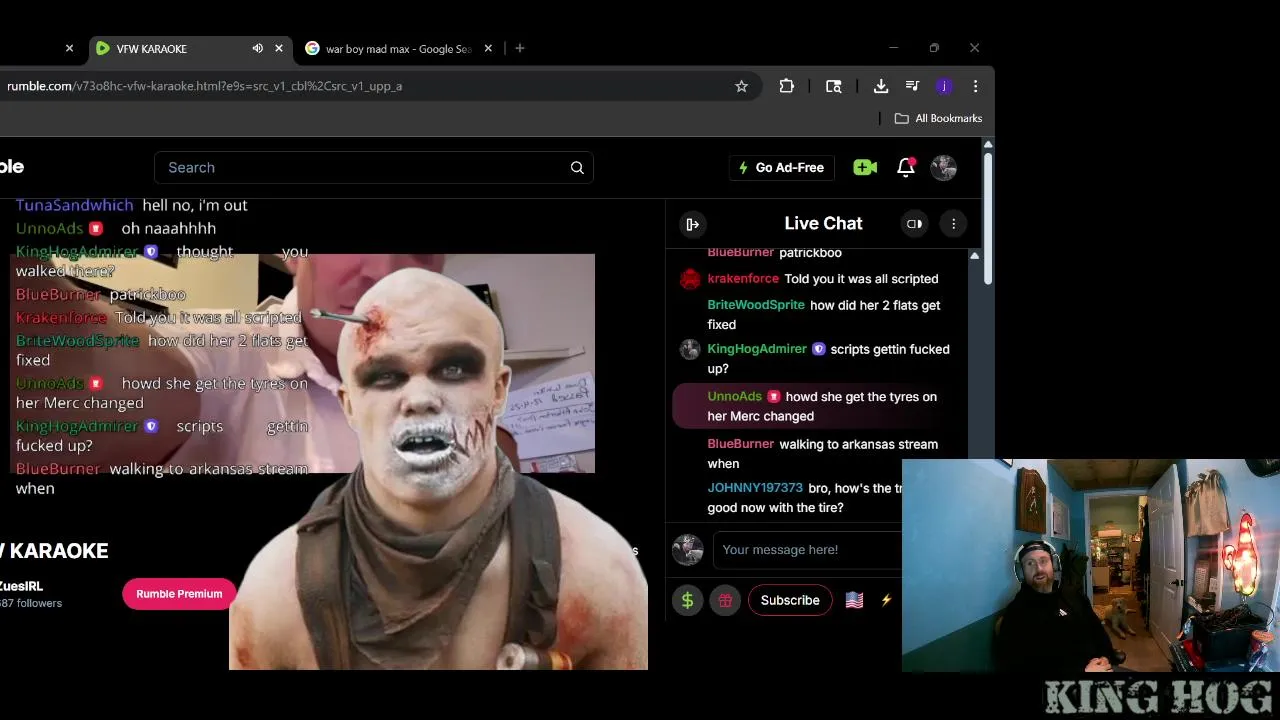Open the notifications bell
This screenshot has height=720, width=1280.
(906, 167)
